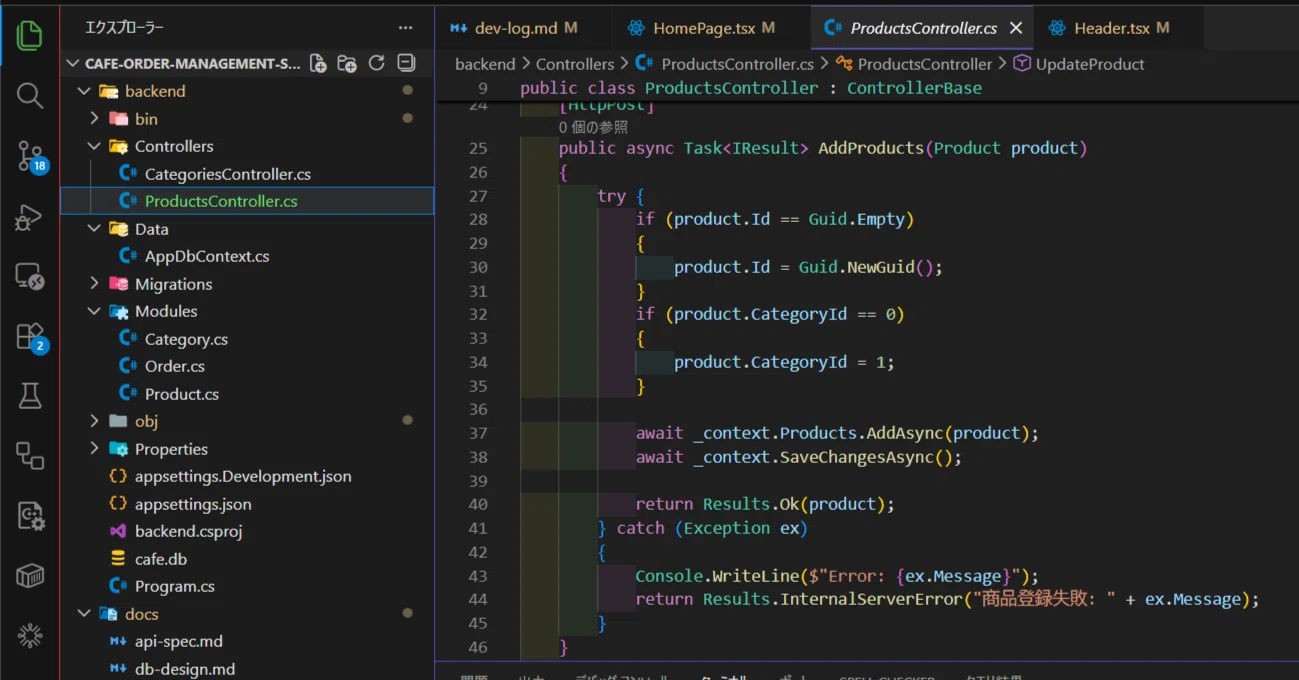
Task: Click the エクスプローラー panel title
Action: (124, 28)
